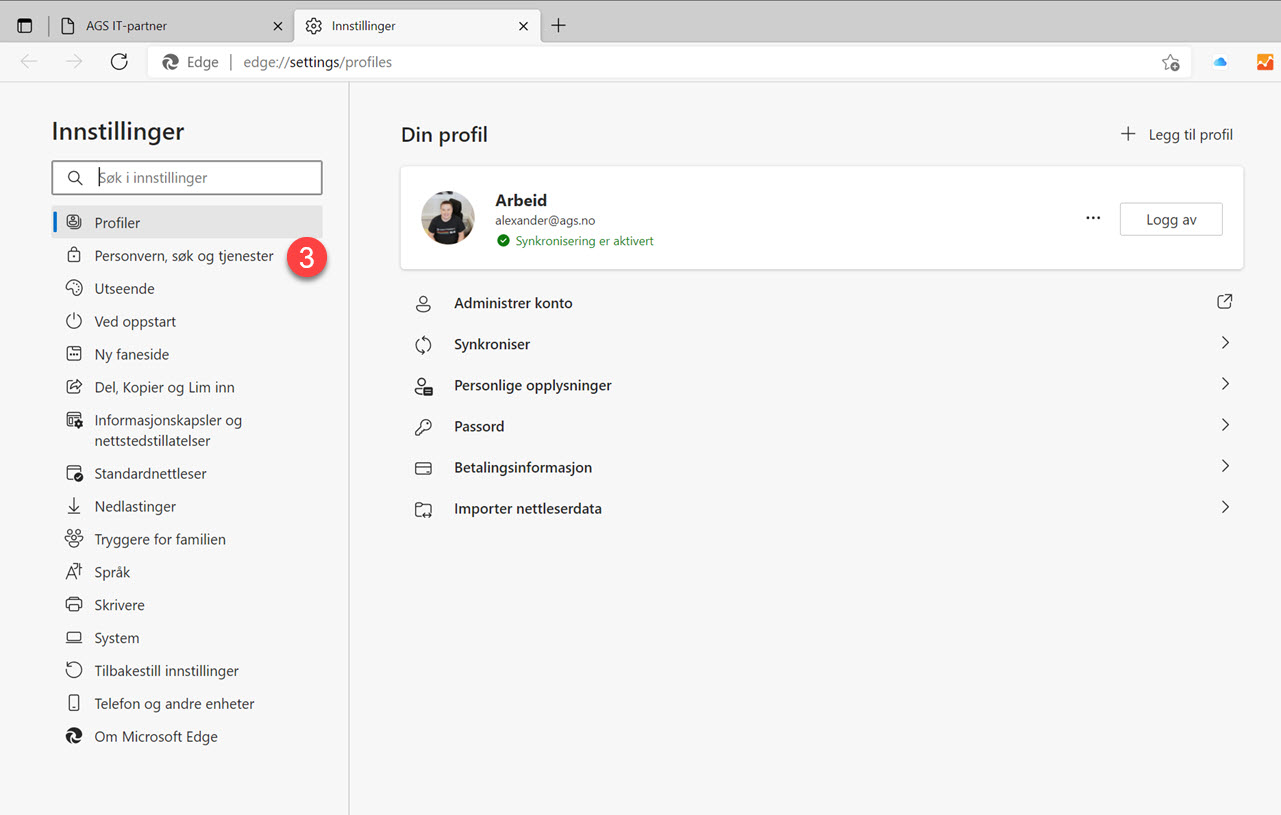Click the Importer nettleserdata folder icon
Image resolution: width=1281 pixels, height=815 pixels.
coord(423,509)
